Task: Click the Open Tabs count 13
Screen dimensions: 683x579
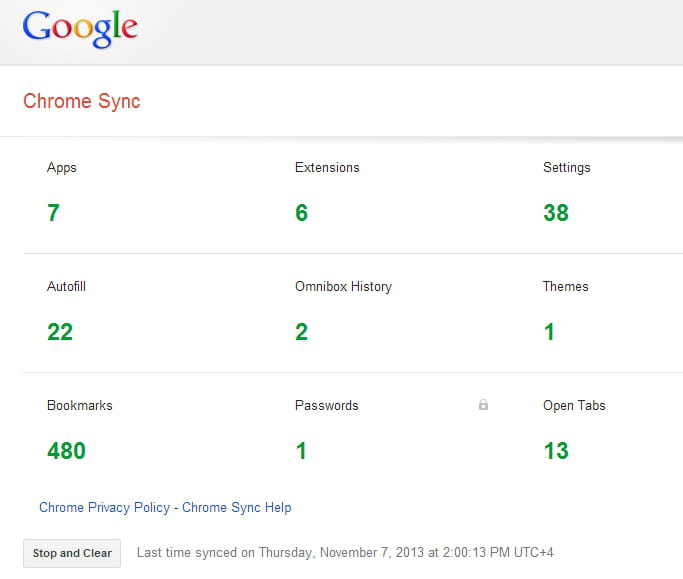Action: (x=556, y=451)
